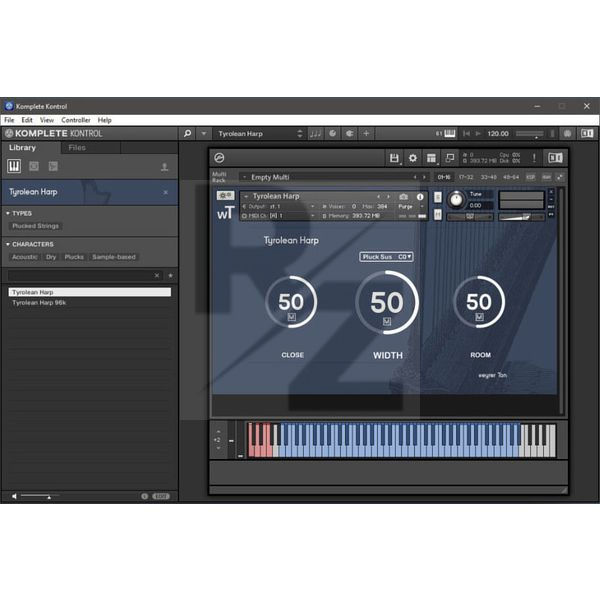The image size is (600, 600).
Task: Click the Kontakt logo icon
Action: (219, 158)
